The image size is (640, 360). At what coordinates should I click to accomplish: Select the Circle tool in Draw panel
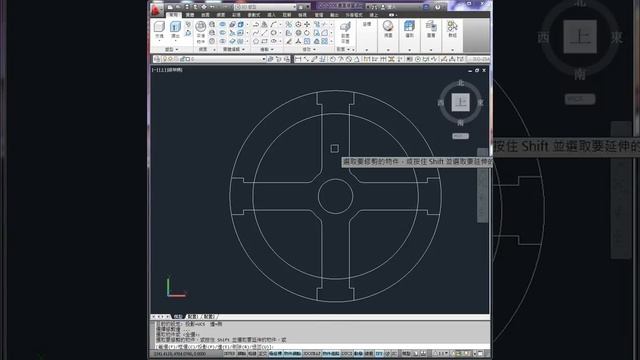tap(273, 33)
